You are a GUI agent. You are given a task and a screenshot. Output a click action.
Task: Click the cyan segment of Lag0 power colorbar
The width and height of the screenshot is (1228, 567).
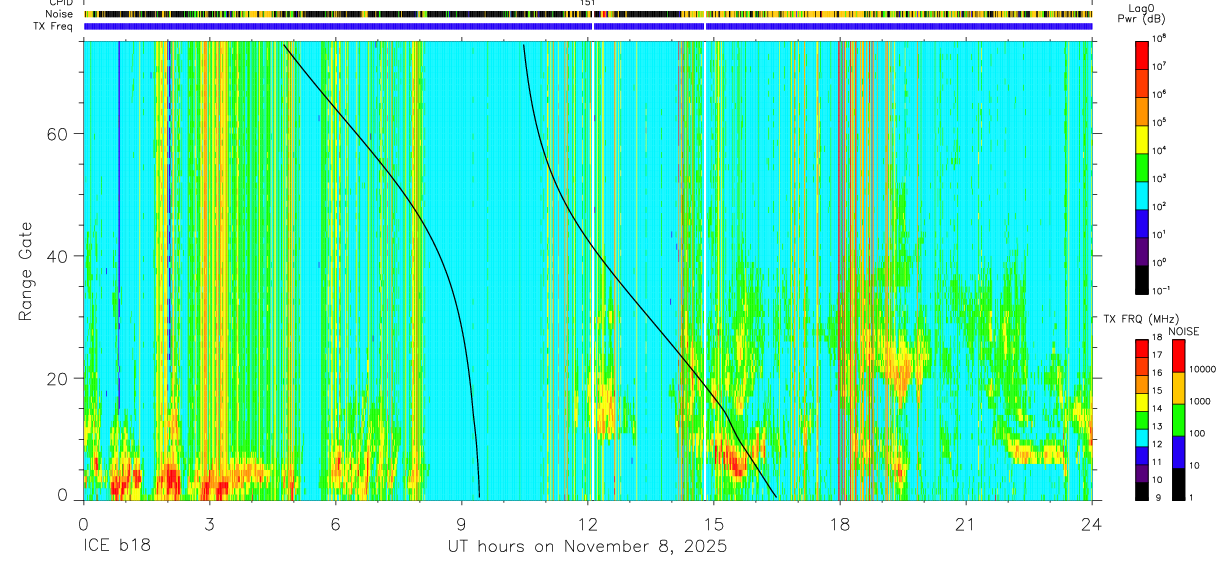(1143, 194)
